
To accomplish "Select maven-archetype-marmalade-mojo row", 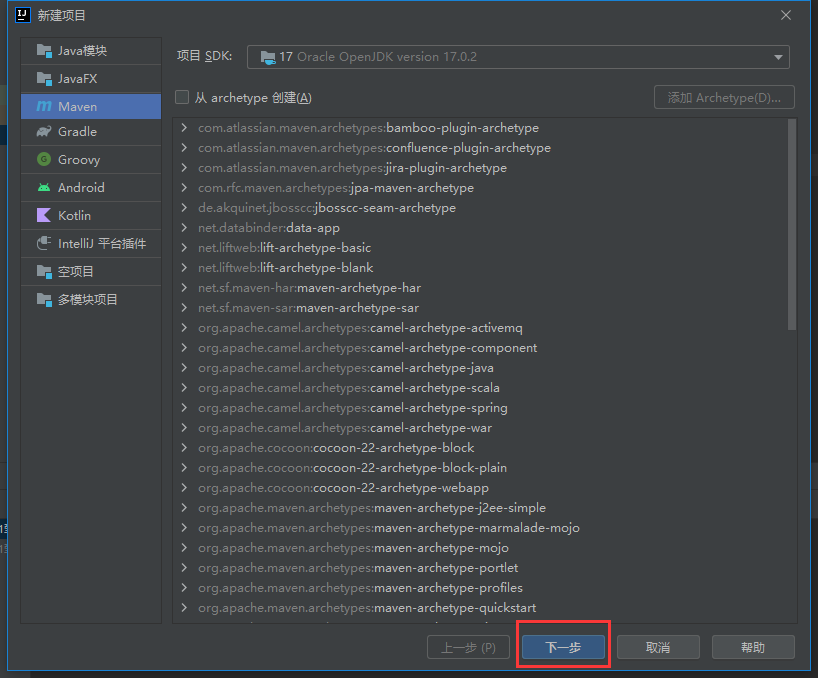I will point(480,528).
